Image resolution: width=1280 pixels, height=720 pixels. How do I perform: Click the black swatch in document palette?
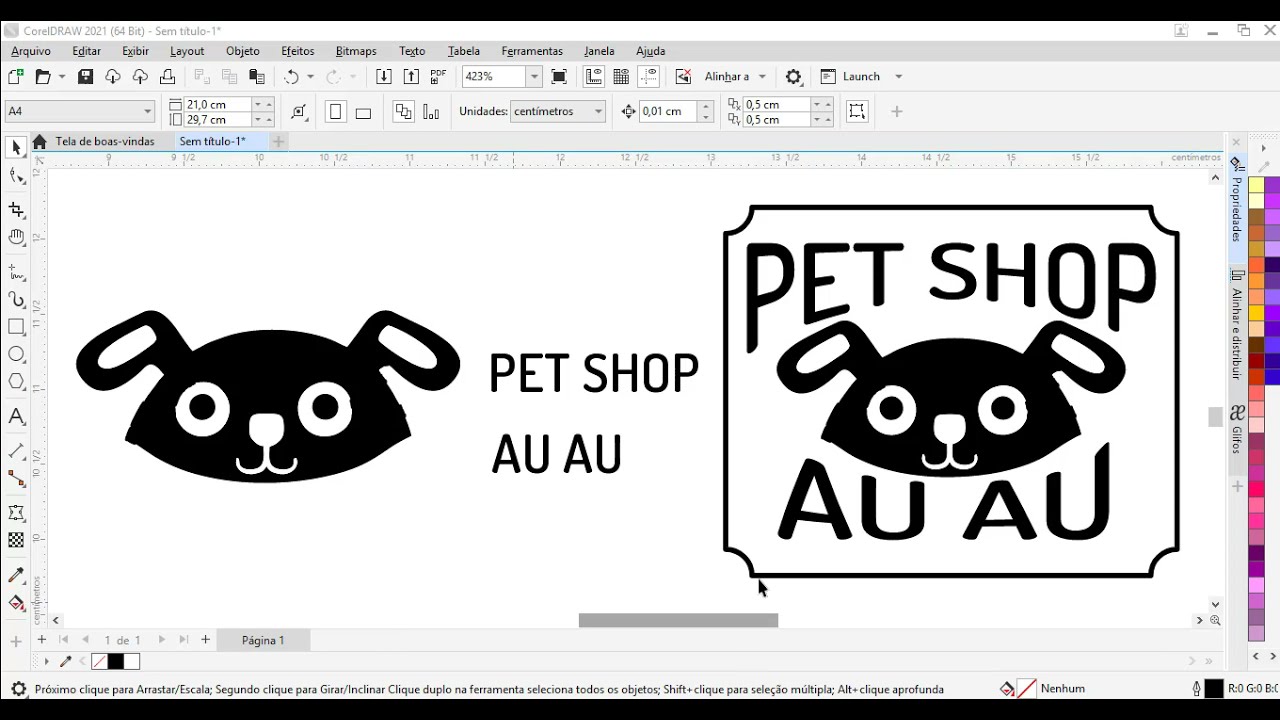[x=115, y=661]
